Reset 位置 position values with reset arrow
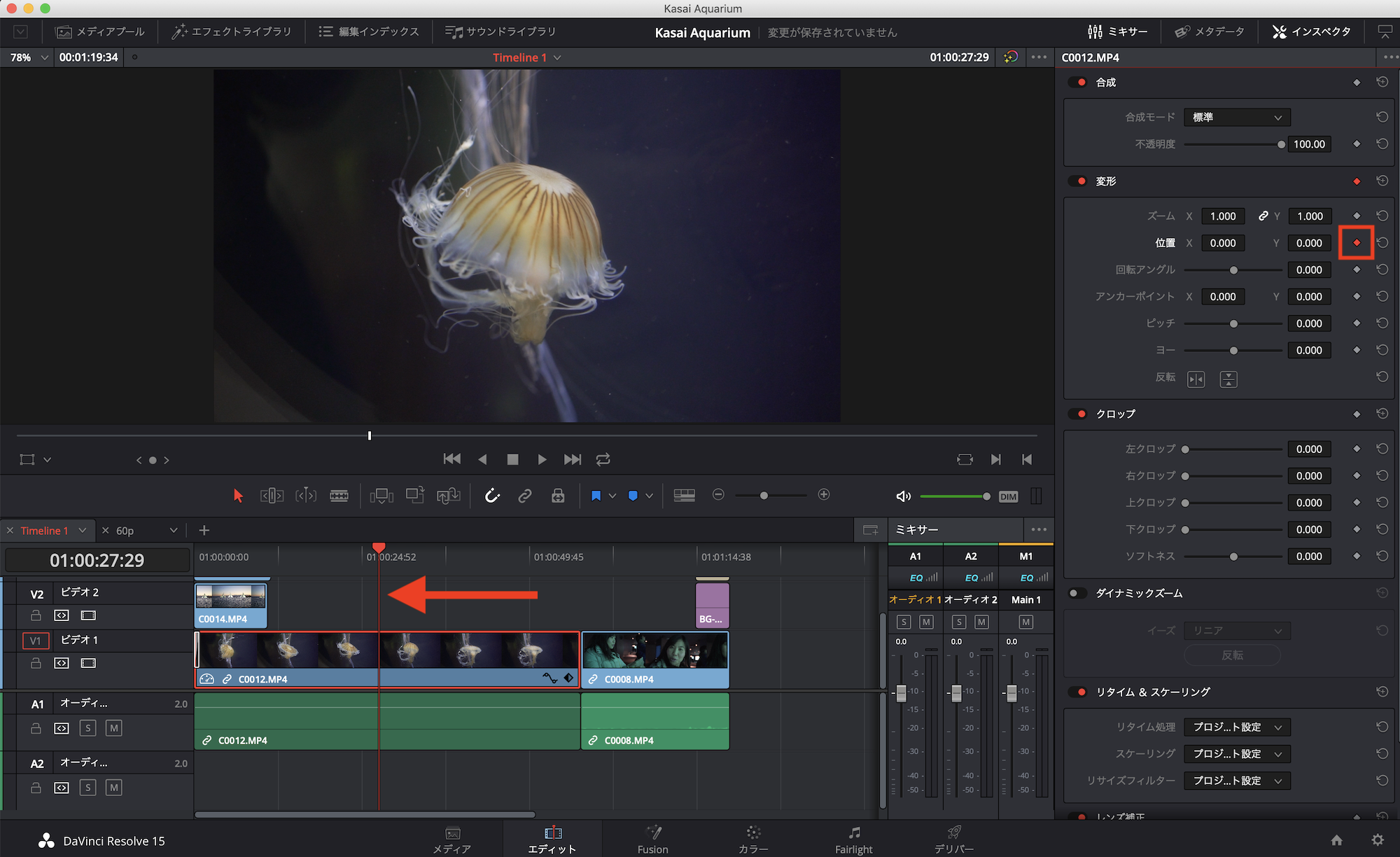The height and width of the screenshot is (857, 1400). tap(1382, 243)
